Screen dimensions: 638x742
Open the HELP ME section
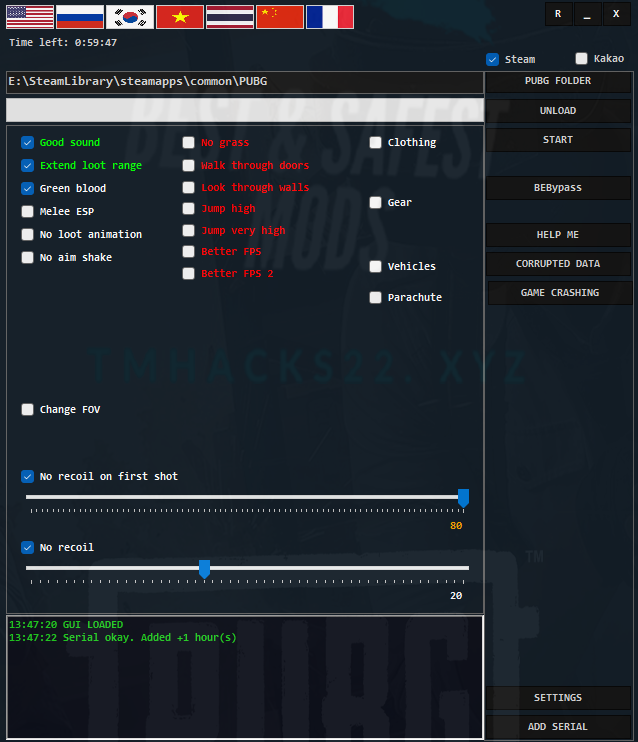[x=558, y=235]
